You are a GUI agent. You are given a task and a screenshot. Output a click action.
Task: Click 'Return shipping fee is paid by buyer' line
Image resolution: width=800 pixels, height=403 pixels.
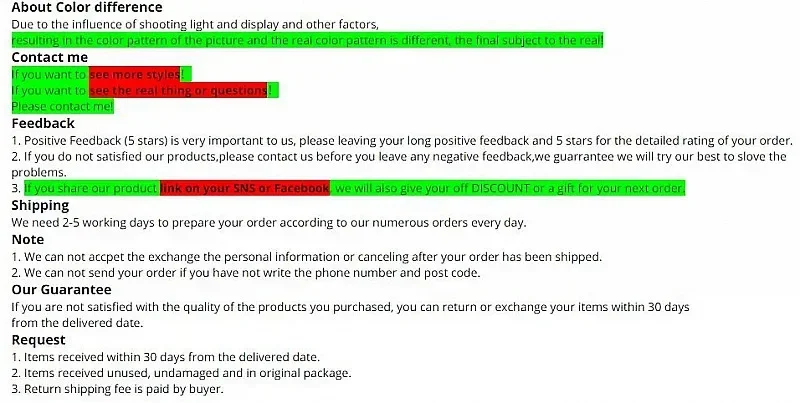coord(117,389)
